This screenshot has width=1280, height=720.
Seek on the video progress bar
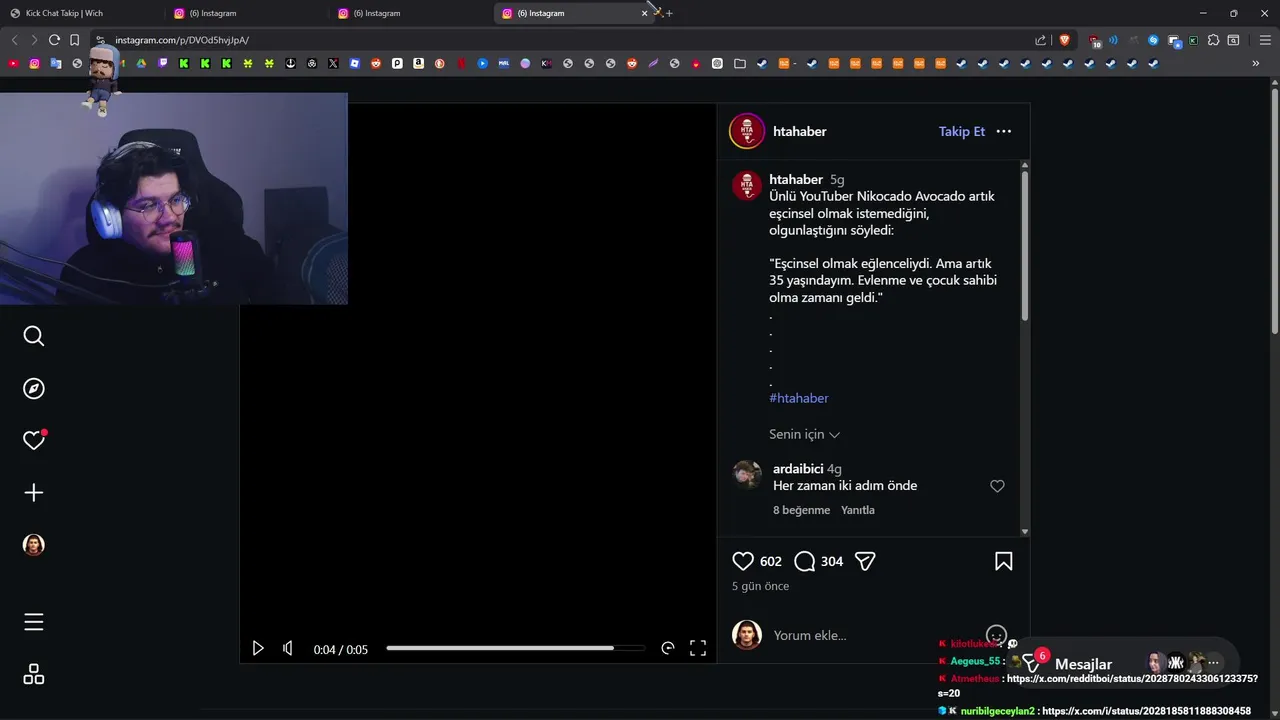pyautogui.click(x=516, y=648)
